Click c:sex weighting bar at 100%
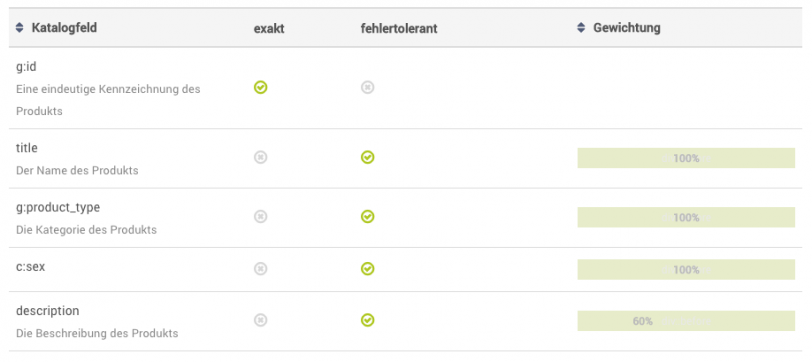Image resolution: width=812 pixels, height=362 pixels. click(x=686, y=269)
